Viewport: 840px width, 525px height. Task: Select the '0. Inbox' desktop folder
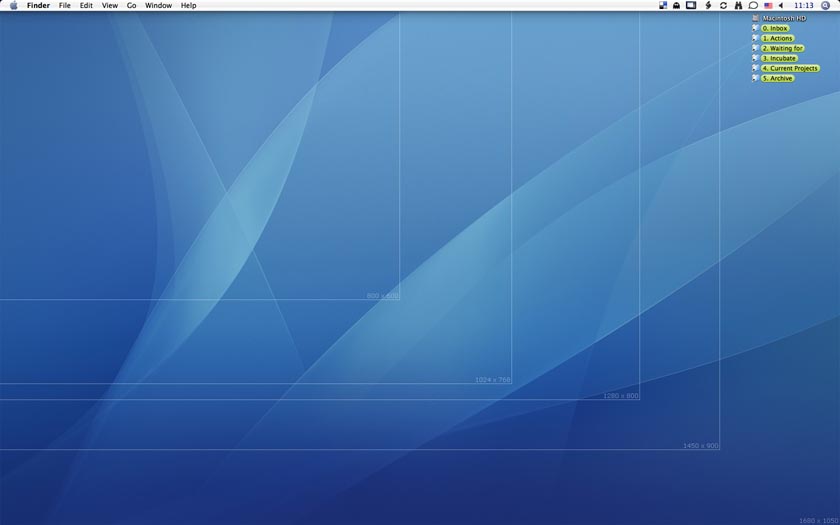774,28
